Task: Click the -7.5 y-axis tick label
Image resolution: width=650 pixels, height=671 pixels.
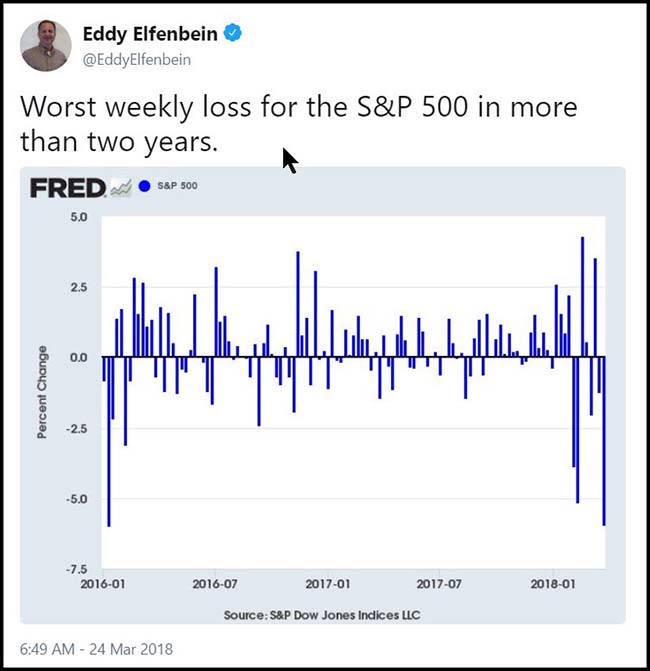Action: 76,569
